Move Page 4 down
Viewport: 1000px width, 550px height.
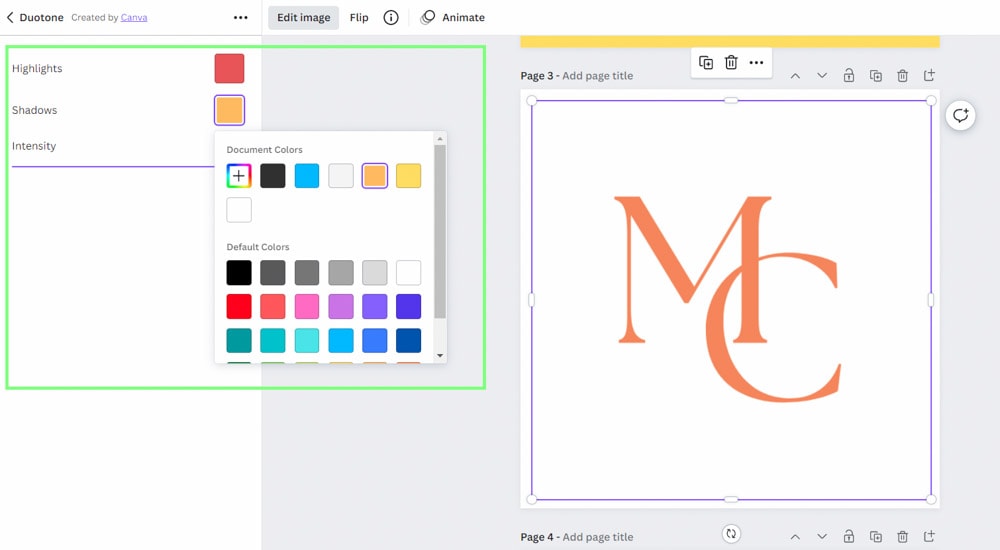(822, 537)
